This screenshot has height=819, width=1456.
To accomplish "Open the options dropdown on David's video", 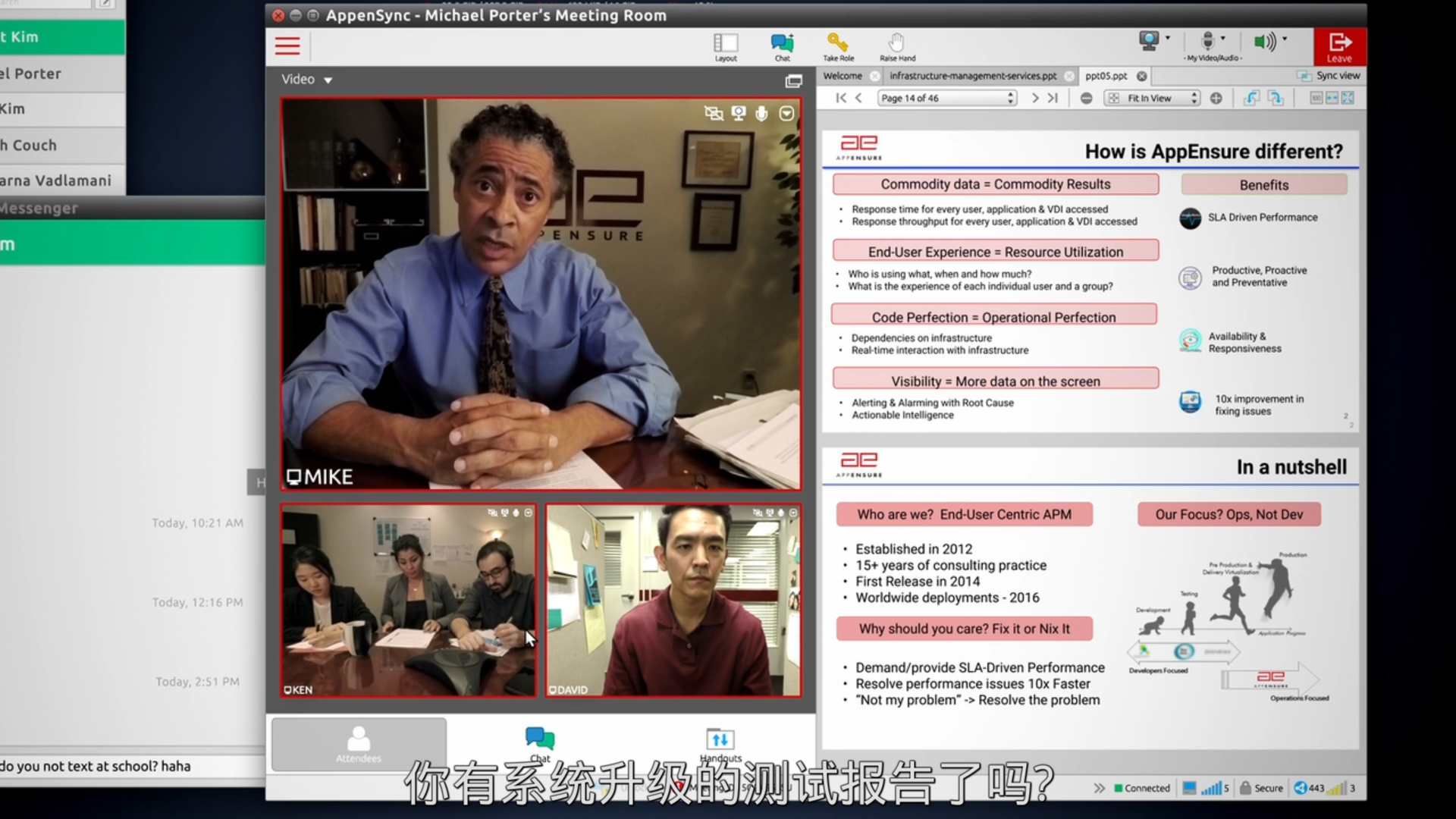I will (x=793, y=513).
